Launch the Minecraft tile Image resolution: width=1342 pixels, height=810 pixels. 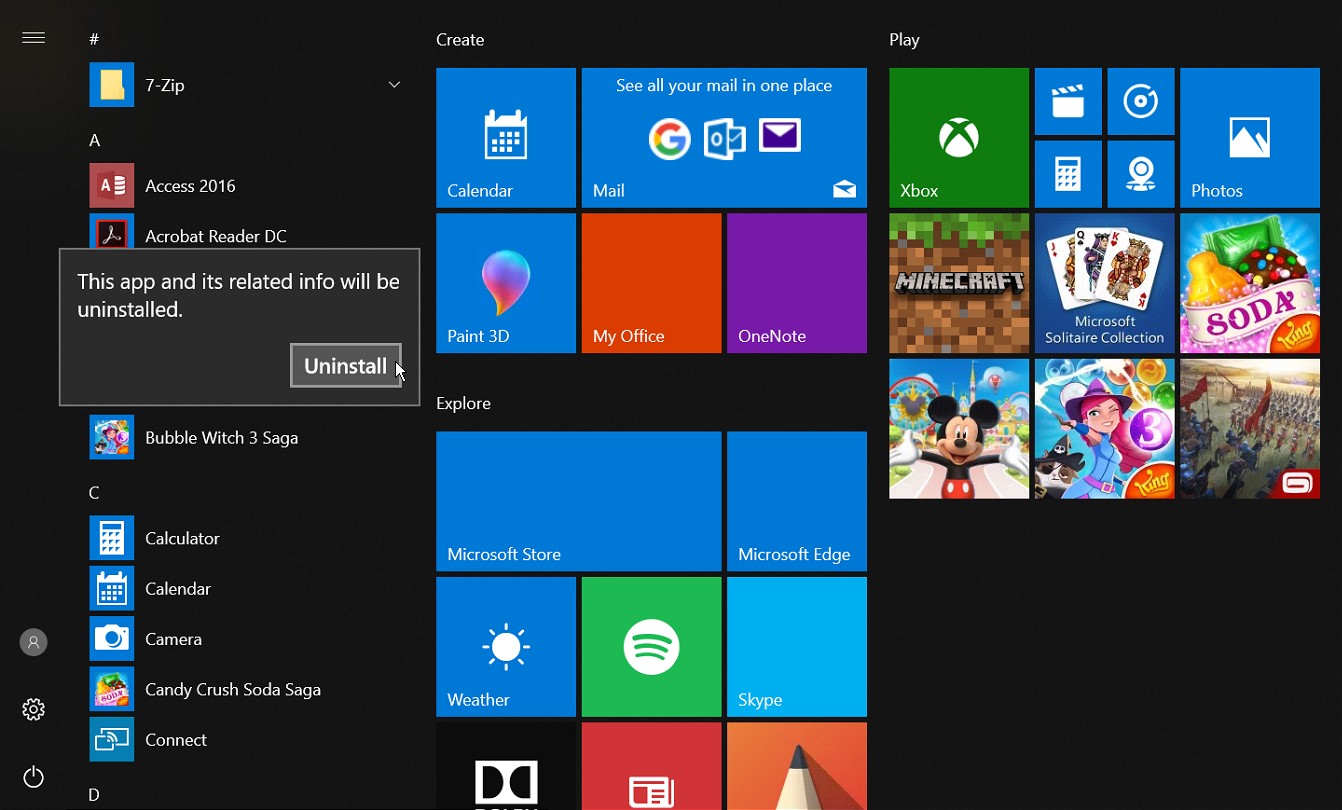coord(959,283)
